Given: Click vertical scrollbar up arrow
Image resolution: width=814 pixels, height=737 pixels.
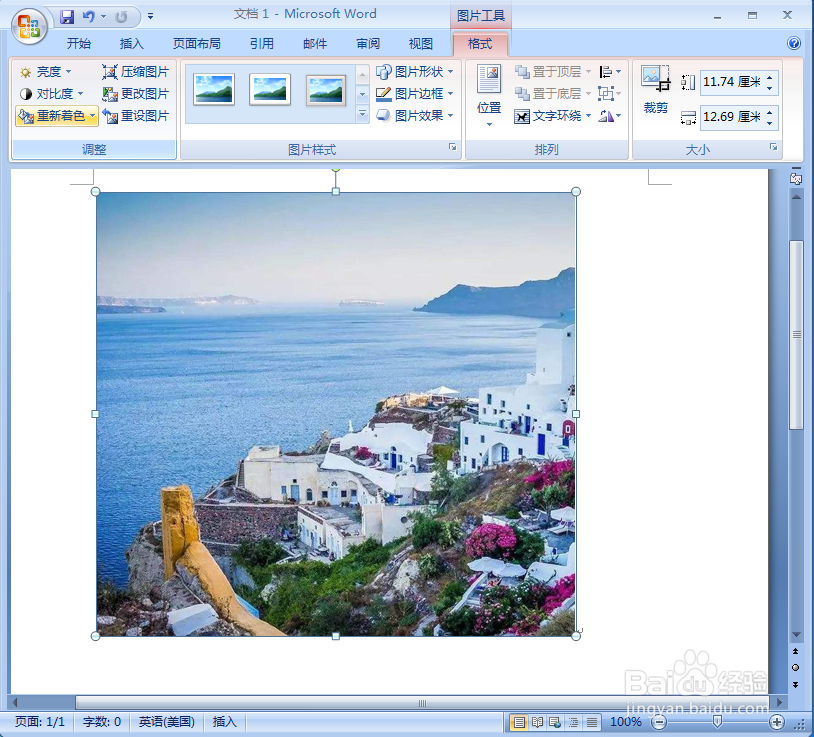Looking at the screenshot, I should click(x=796, y=198).
